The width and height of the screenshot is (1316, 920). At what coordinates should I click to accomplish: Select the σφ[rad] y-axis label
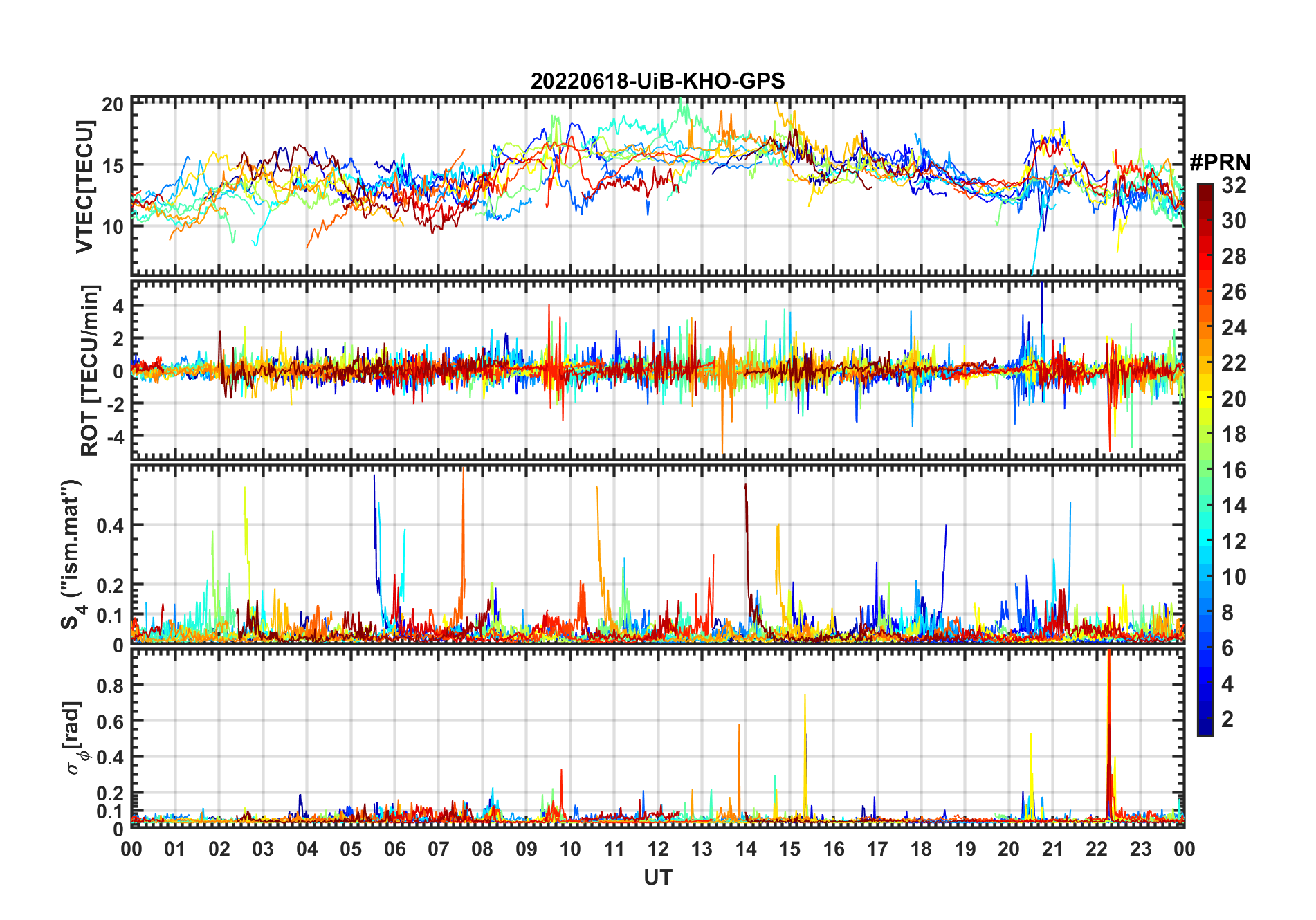75,738
